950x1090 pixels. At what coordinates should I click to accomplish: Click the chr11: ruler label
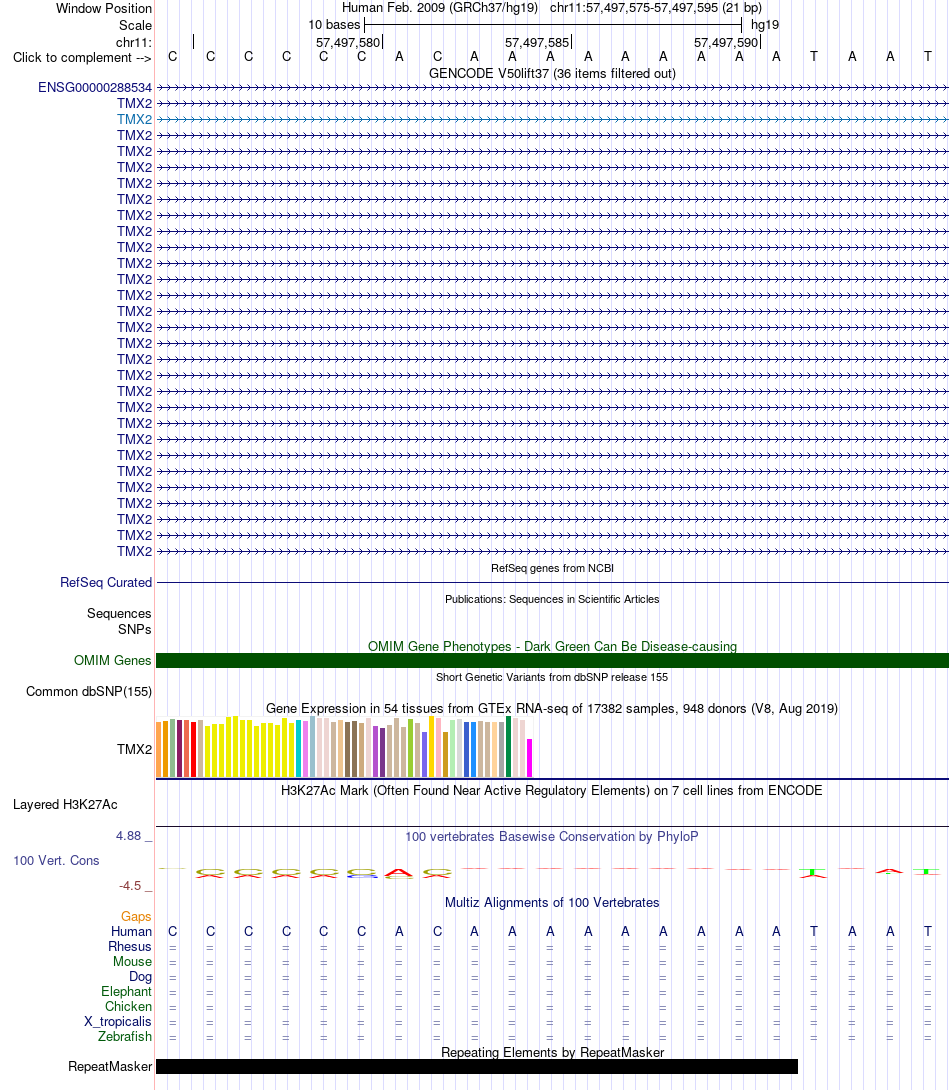[134, 42]
